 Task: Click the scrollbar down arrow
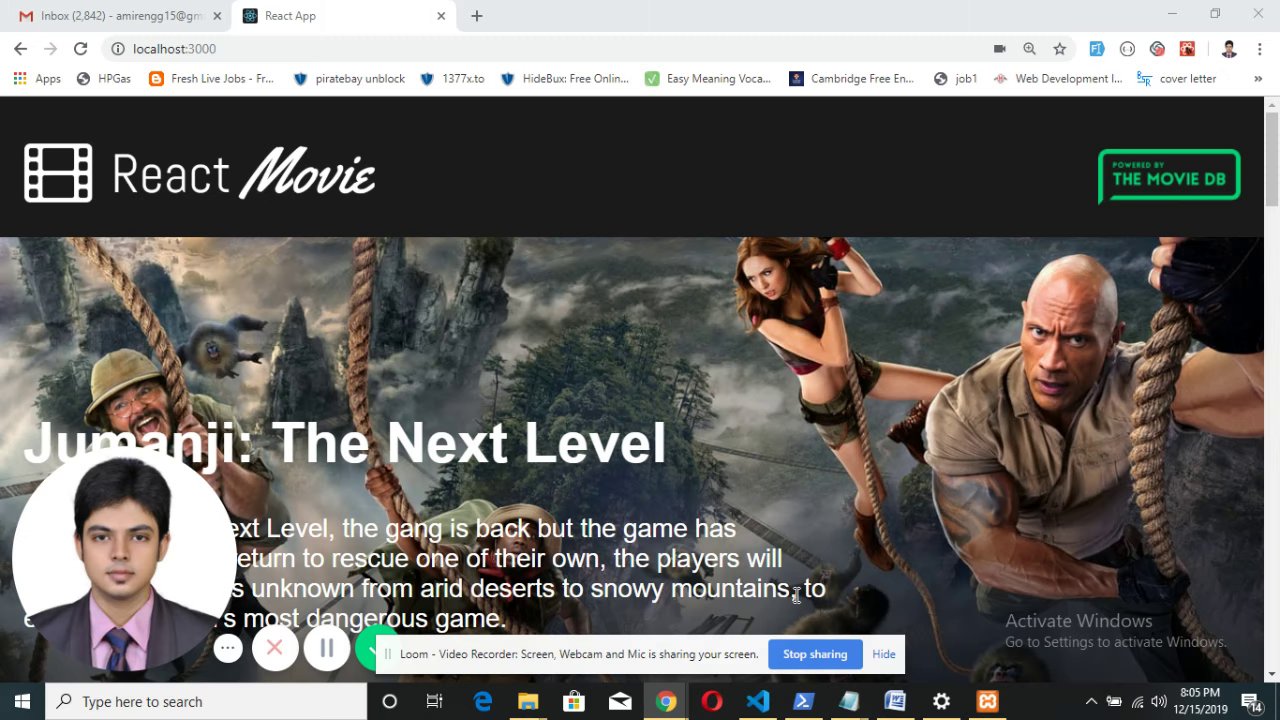click(x=1272, y=675)
